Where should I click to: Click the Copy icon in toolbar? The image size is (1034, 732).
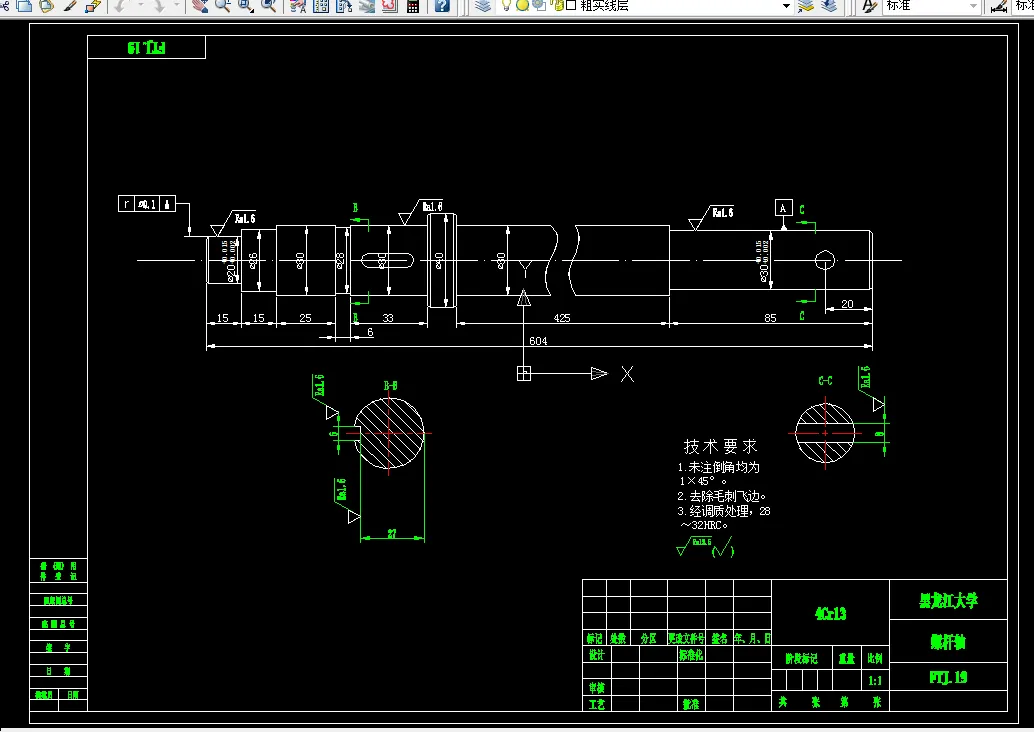pyautogui.click(x=24, y=6)
